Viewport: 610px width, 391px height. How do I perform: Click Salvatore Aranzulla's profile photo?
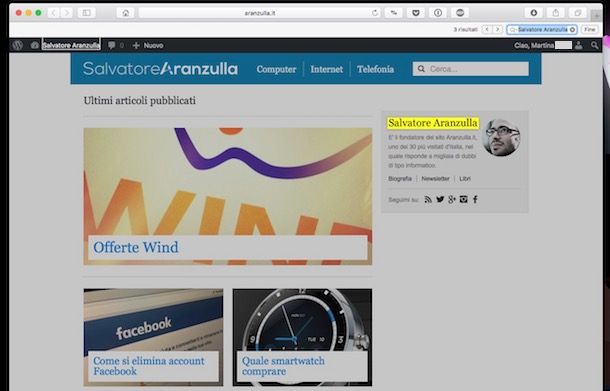pyautogui.click(x=501, y=138)
